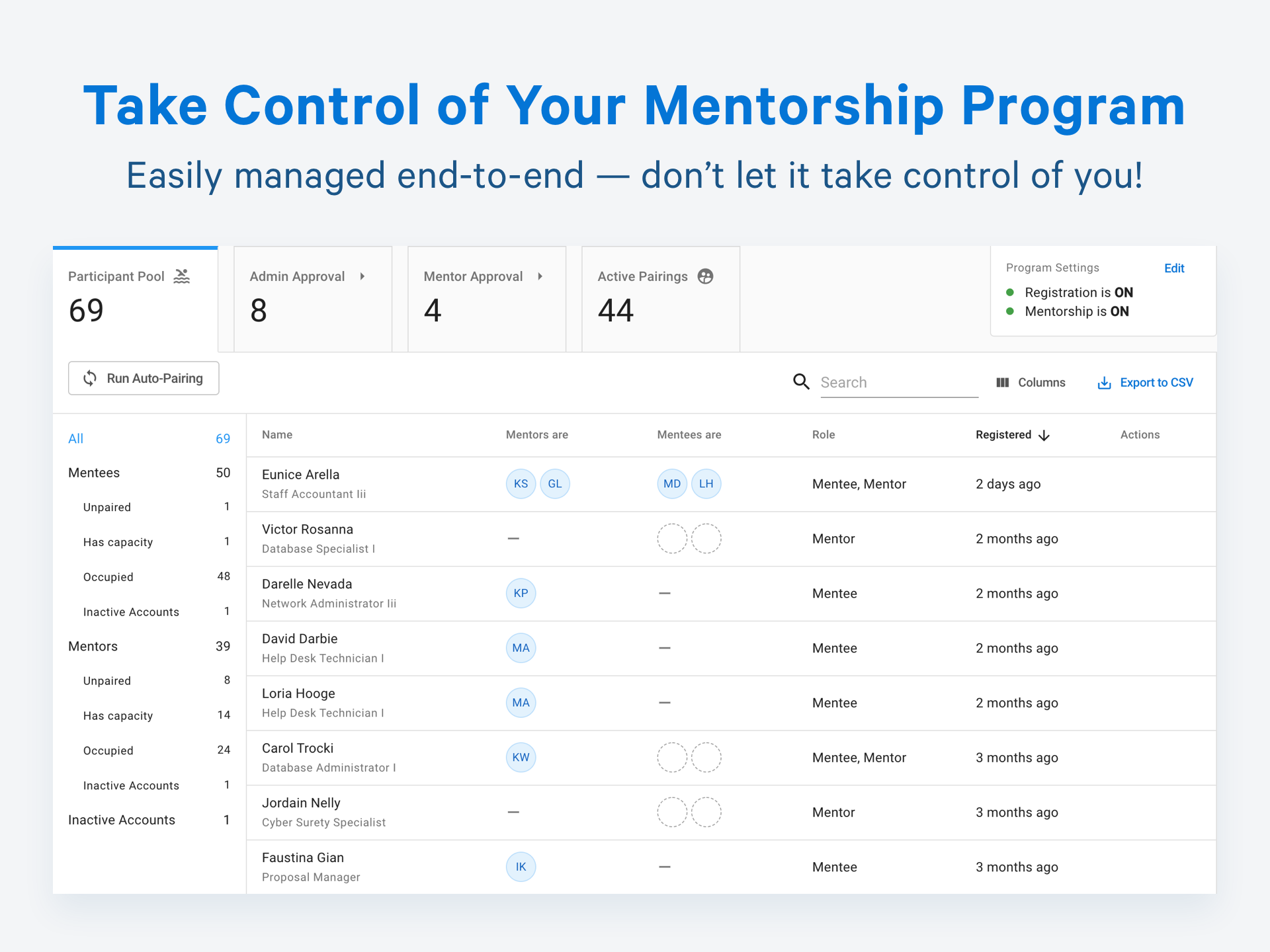
Task: Click the search magnifier icon
Action: point(801,382)
